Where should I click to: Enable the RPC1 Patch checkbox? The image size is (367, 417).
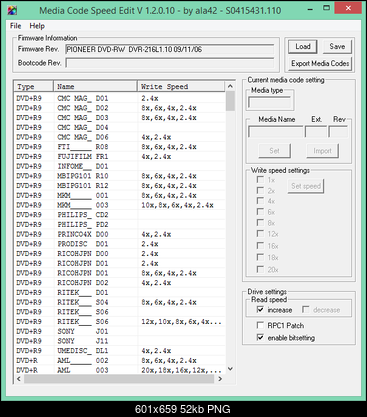tap(260, 325)
